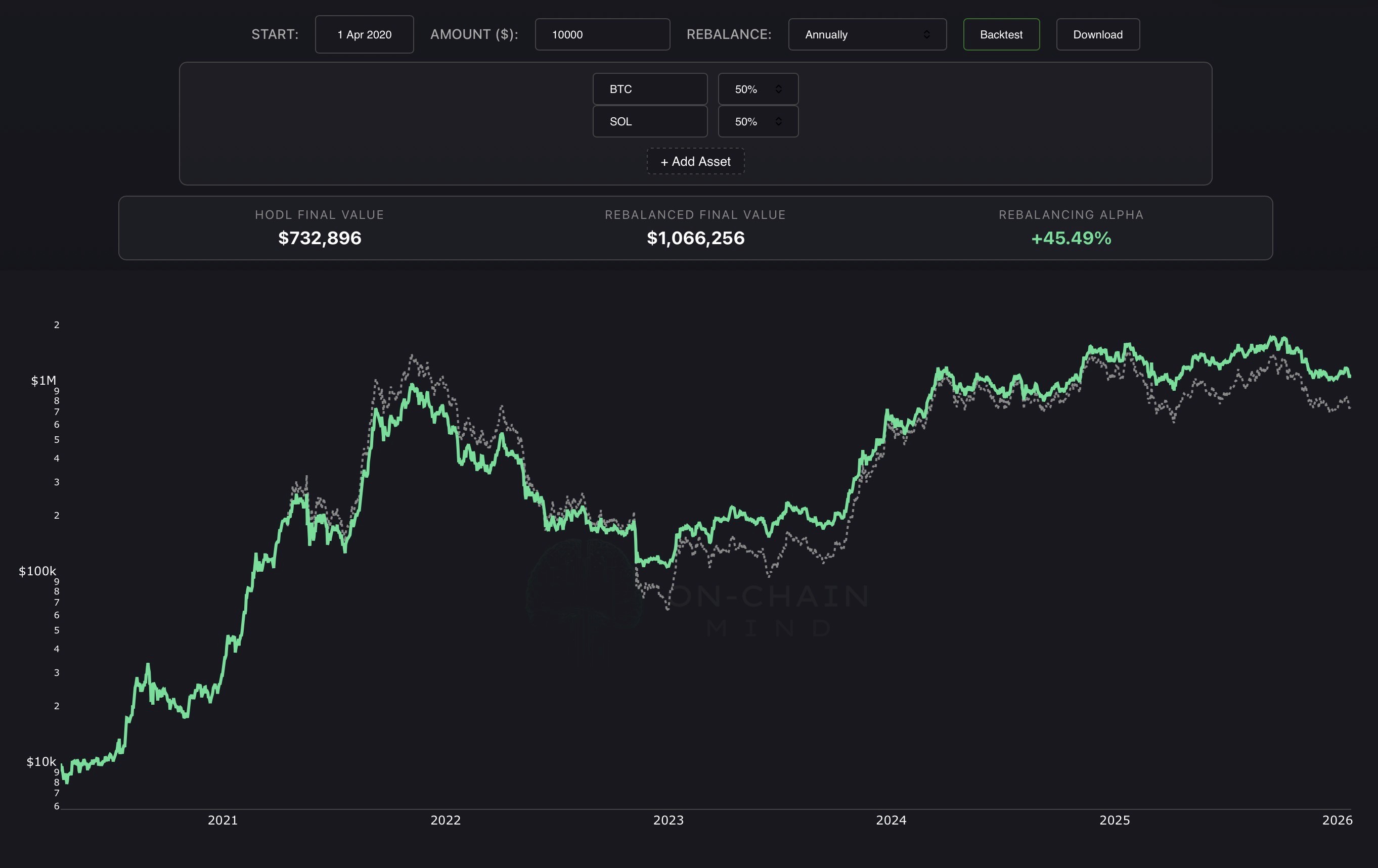Click the Add Asset button
The image size is (1378, 868).
[695, 161]
